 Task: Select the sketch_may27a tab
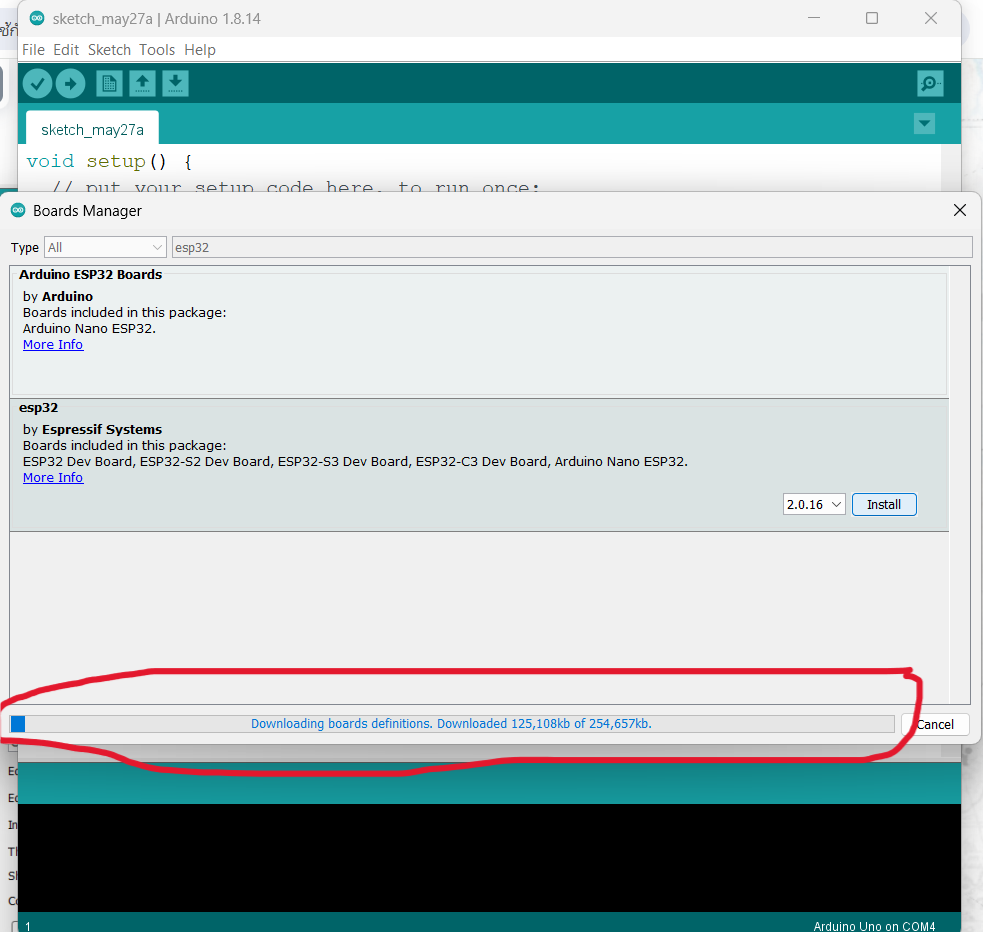(92, 129)
